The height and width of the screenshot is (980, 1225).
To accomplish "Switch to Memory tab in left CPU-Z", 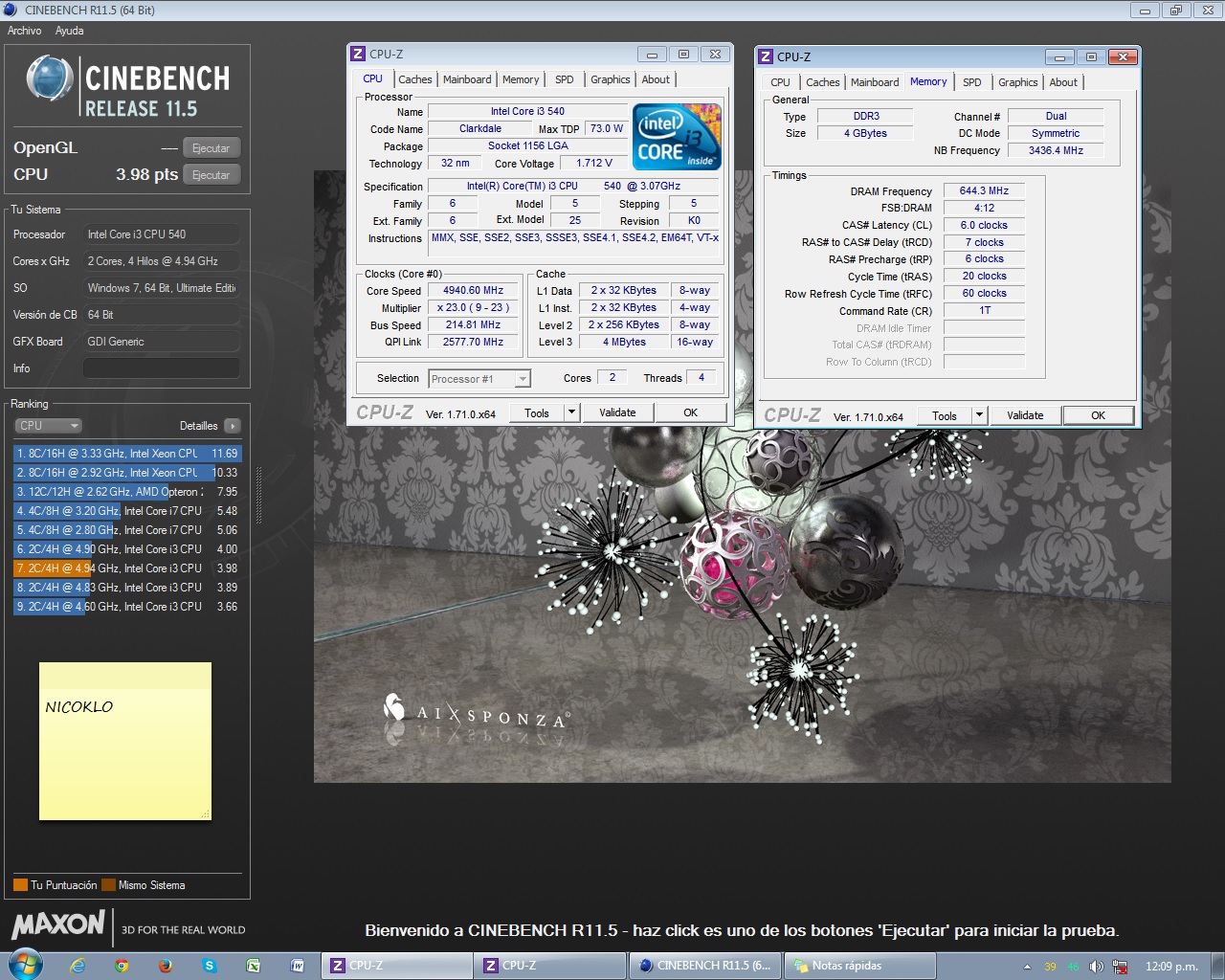I will point(521,79).
